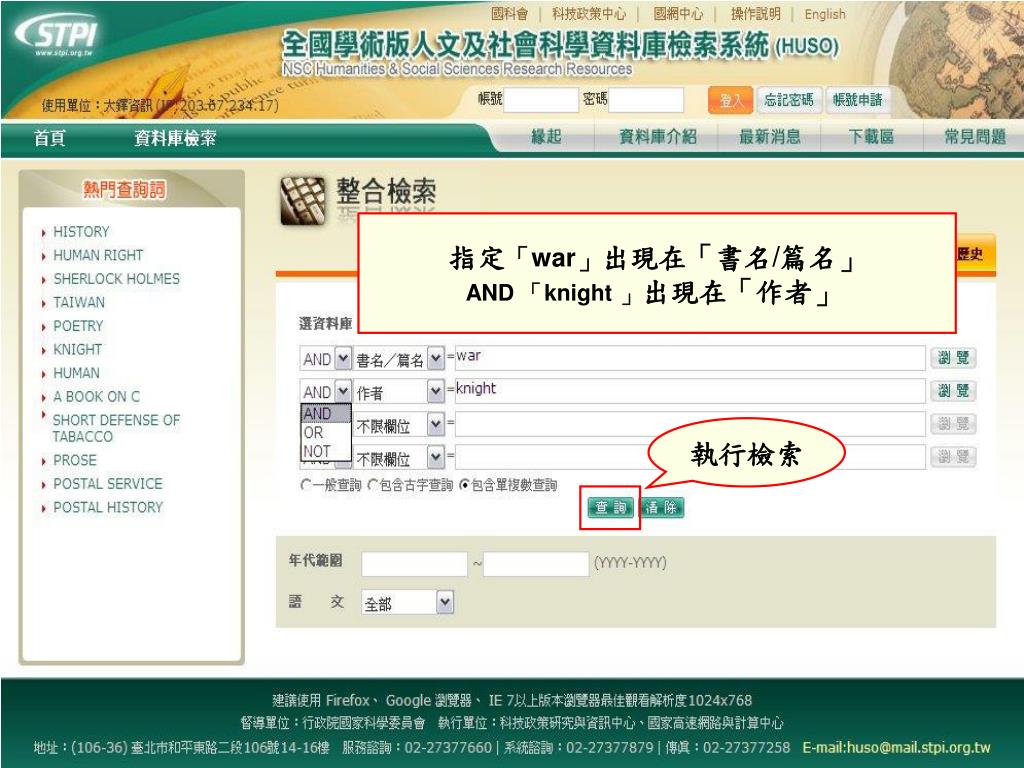Choose OR in the open operator list
Image resolution: width=1024 pixels, height=768 pixels.
[x=326, y=432]
